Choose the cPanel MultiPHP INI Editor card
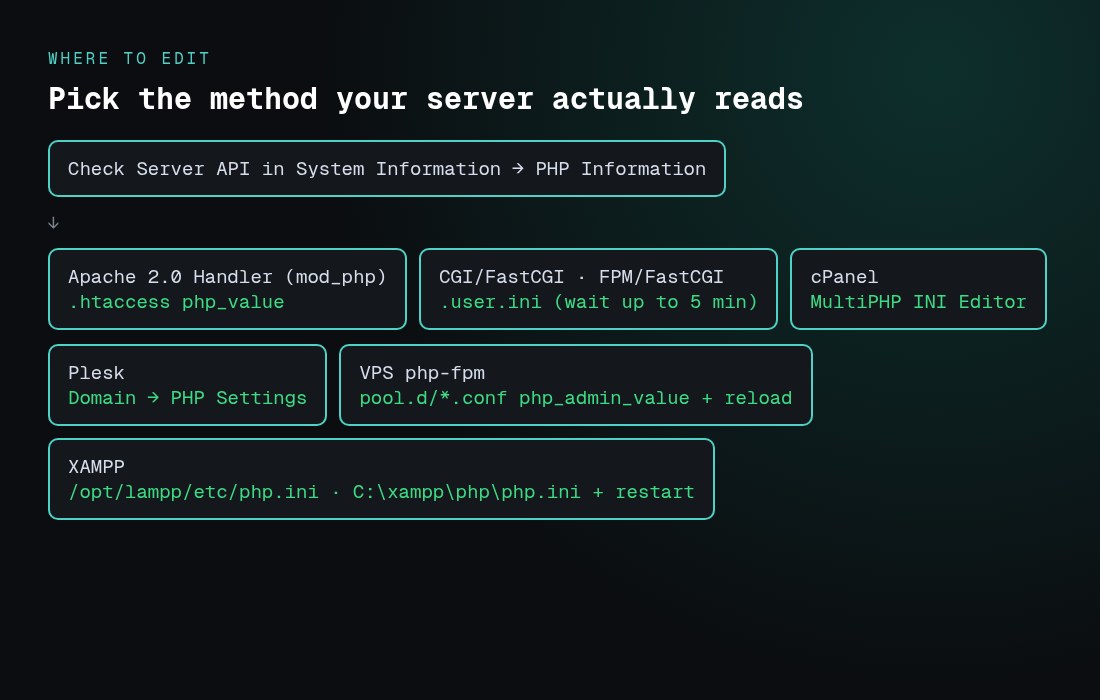 tap(918, 289)
